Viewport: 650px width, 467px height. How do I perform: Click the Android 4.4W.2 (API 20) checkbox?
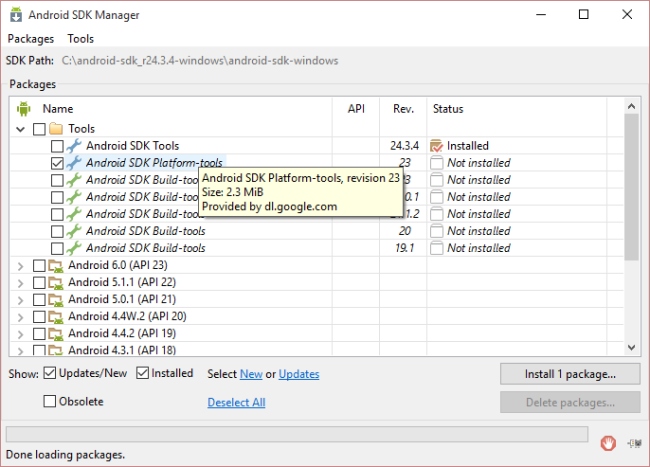pos(39,317)
